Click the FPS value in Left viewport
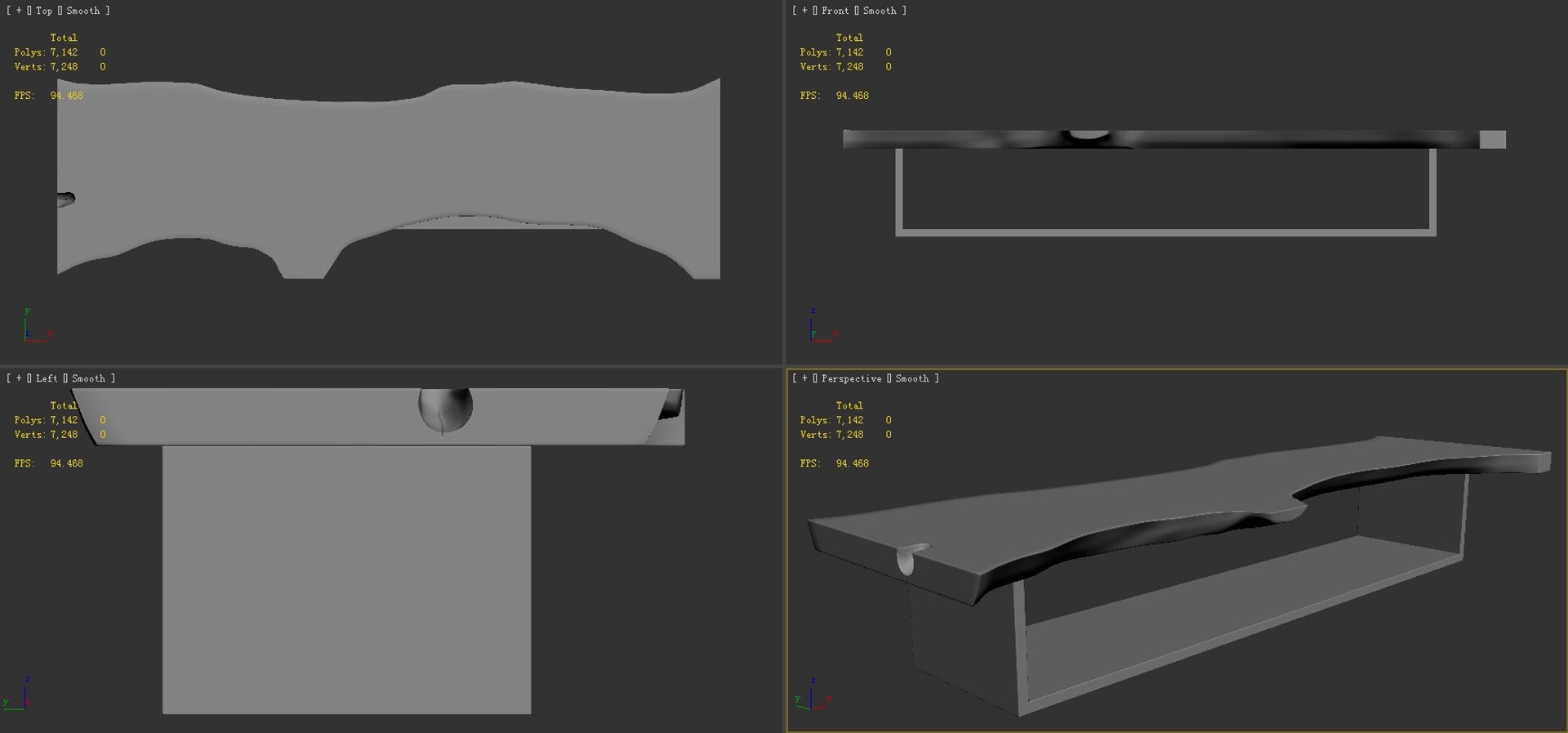 click(x=66, y=463)
